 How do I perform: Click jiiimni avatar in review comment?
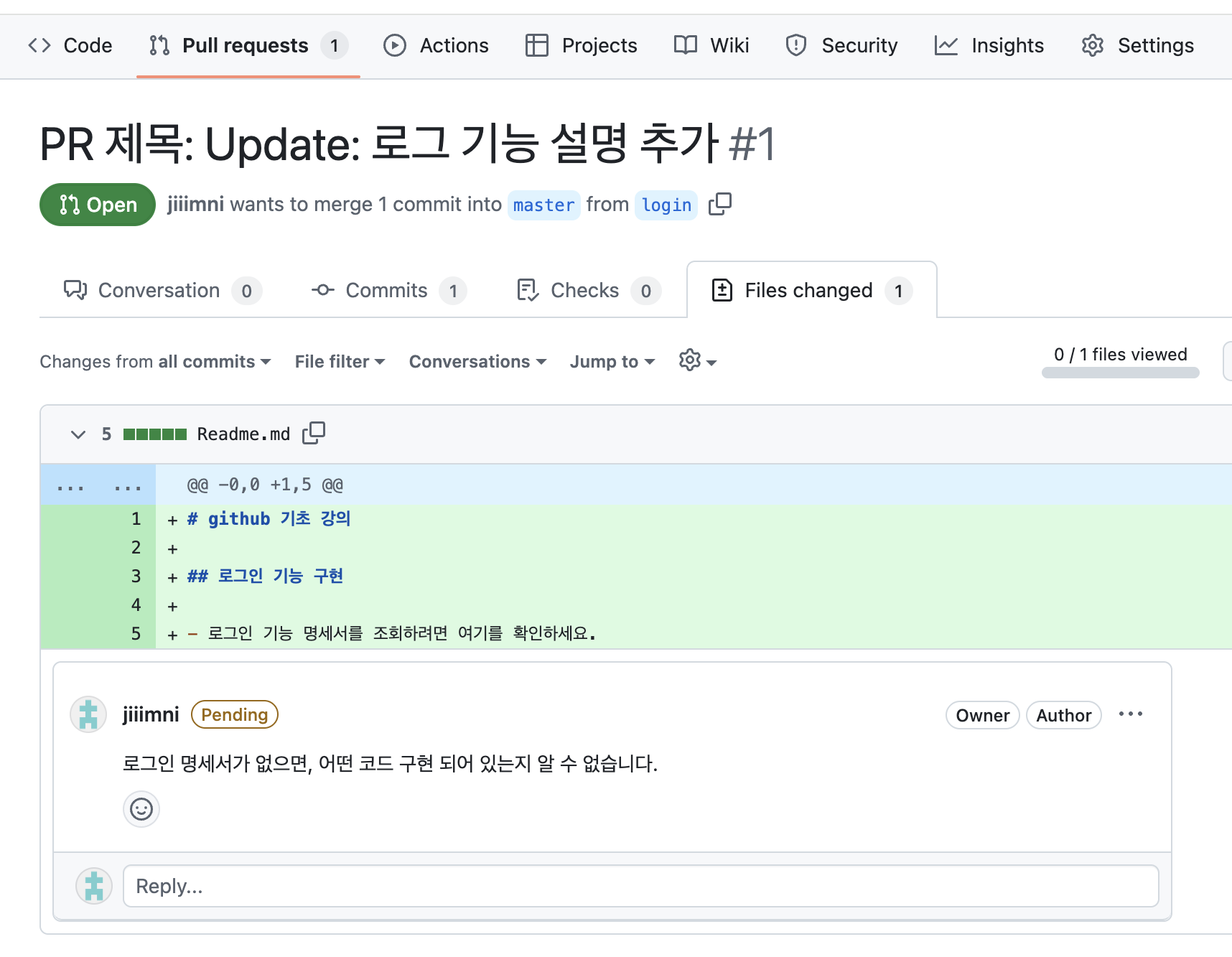tap(88, 714)
